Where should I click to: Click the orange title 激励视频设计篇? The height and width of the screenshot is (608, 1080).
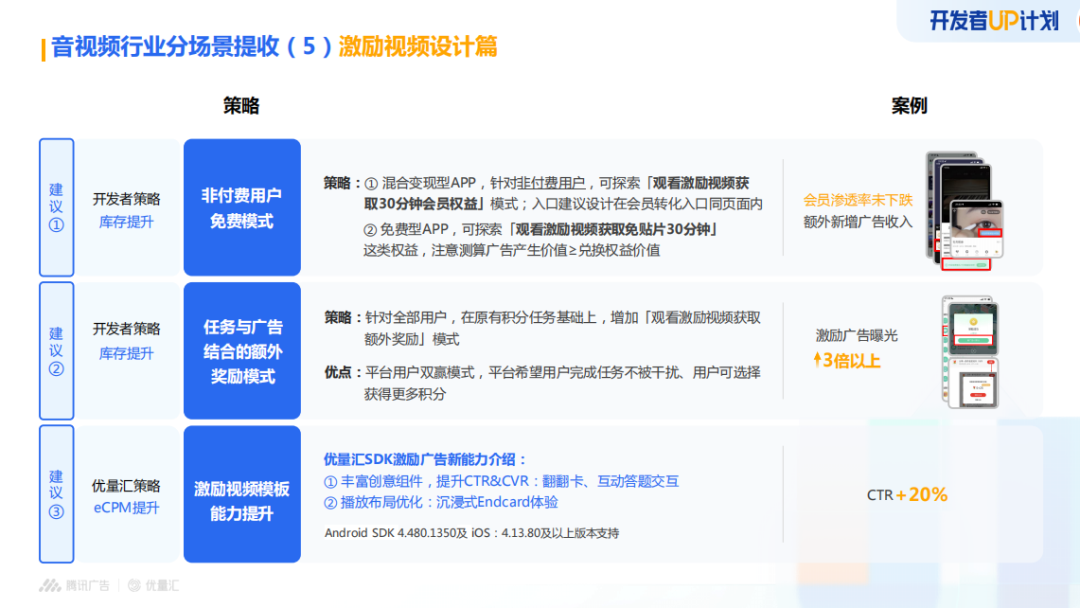point(417,47)
